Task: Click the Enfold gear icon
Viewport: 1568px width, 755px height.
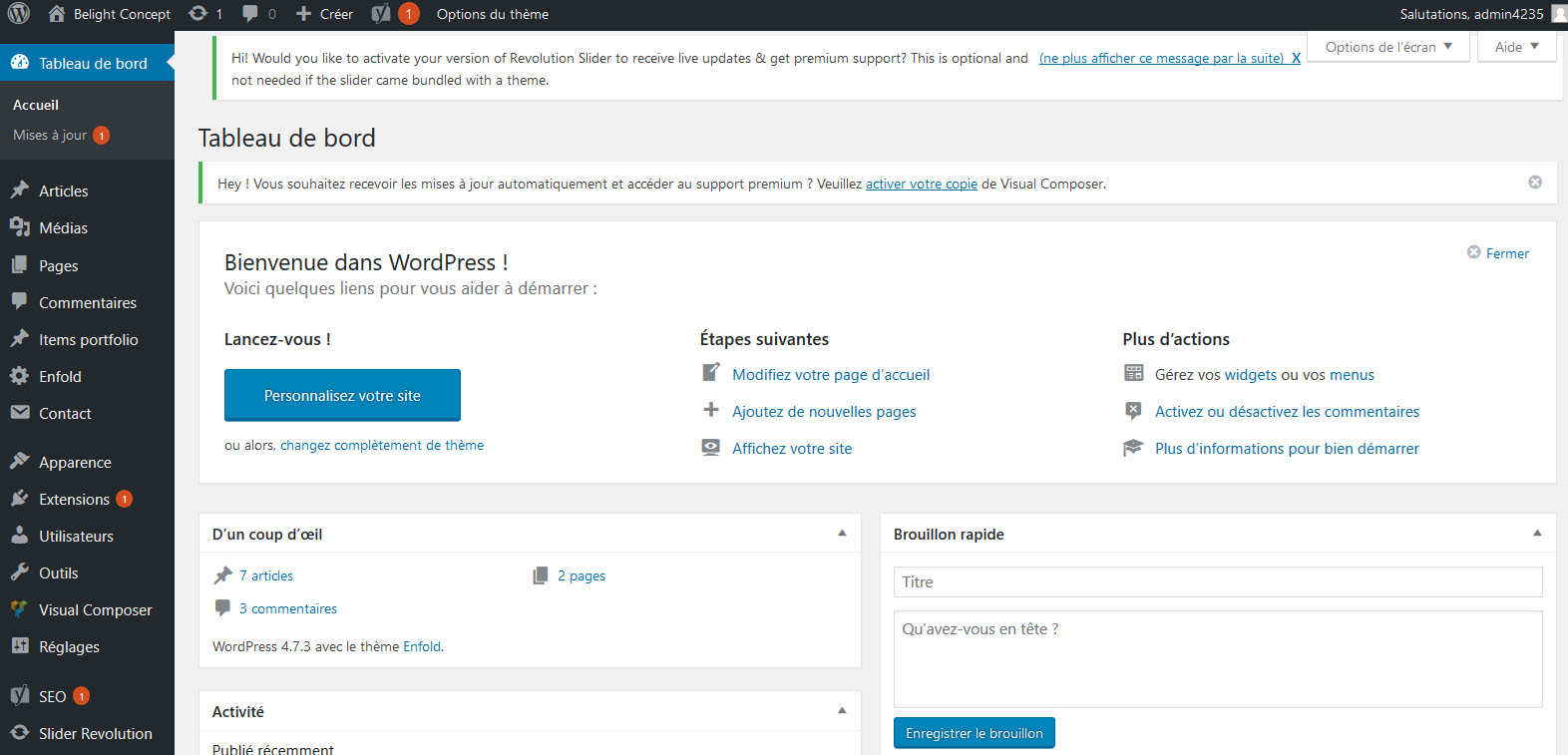Action: click(20, 376)
